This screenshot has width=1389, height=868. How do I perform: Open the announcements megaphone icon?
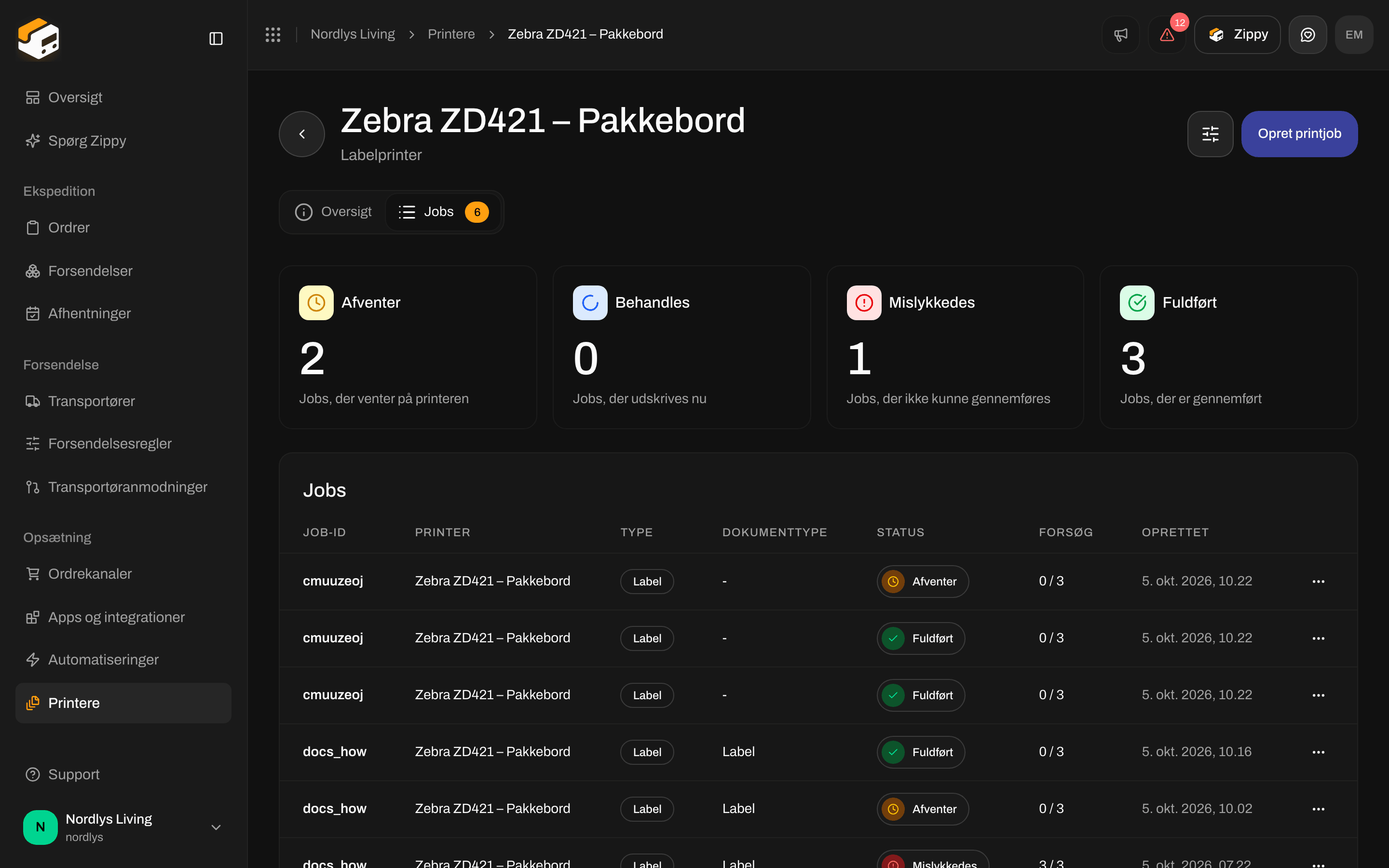click(x=1120, y=34)
